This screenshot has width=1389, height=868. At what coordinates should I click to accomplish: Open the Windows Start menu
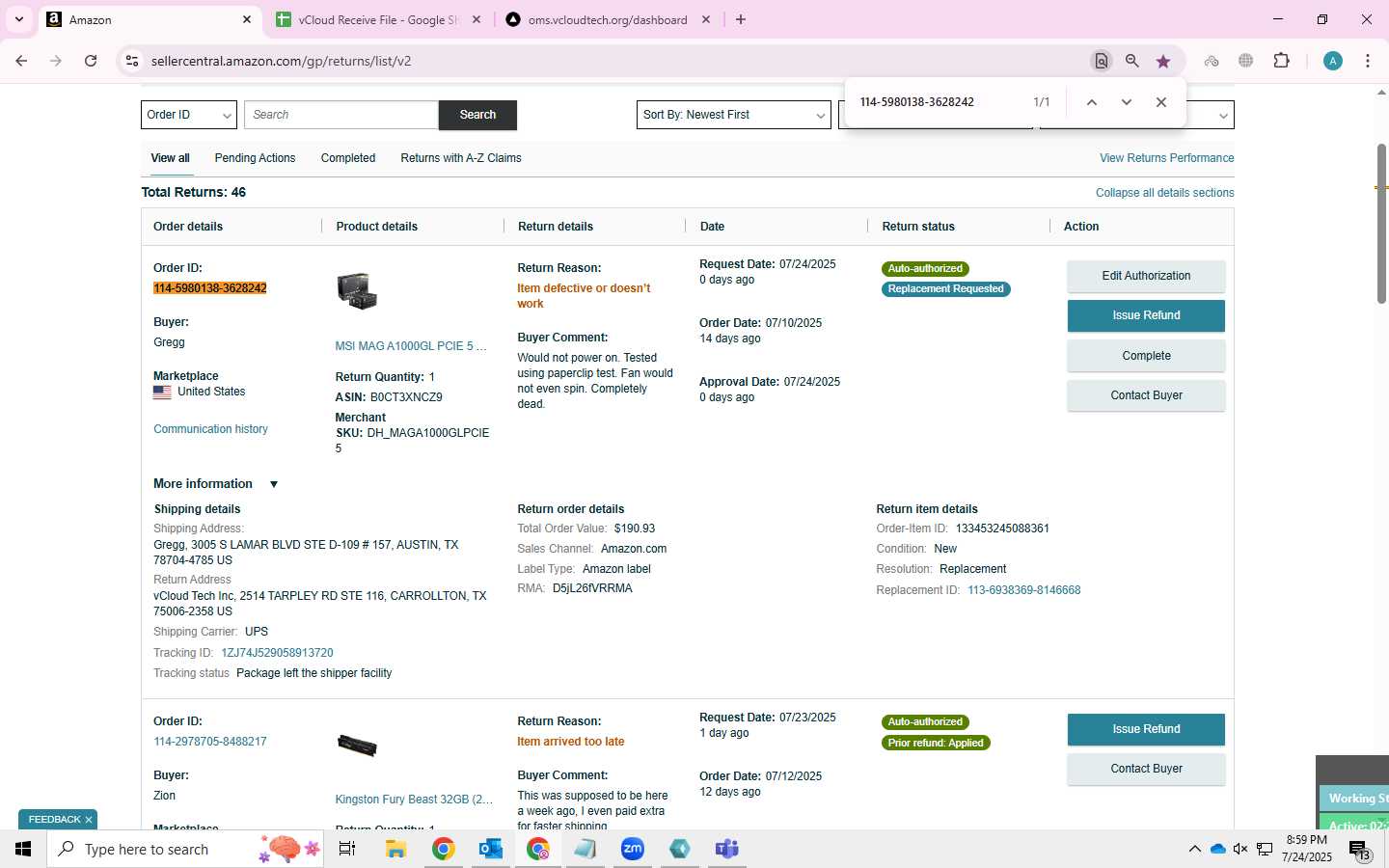(x=23, y=849)
